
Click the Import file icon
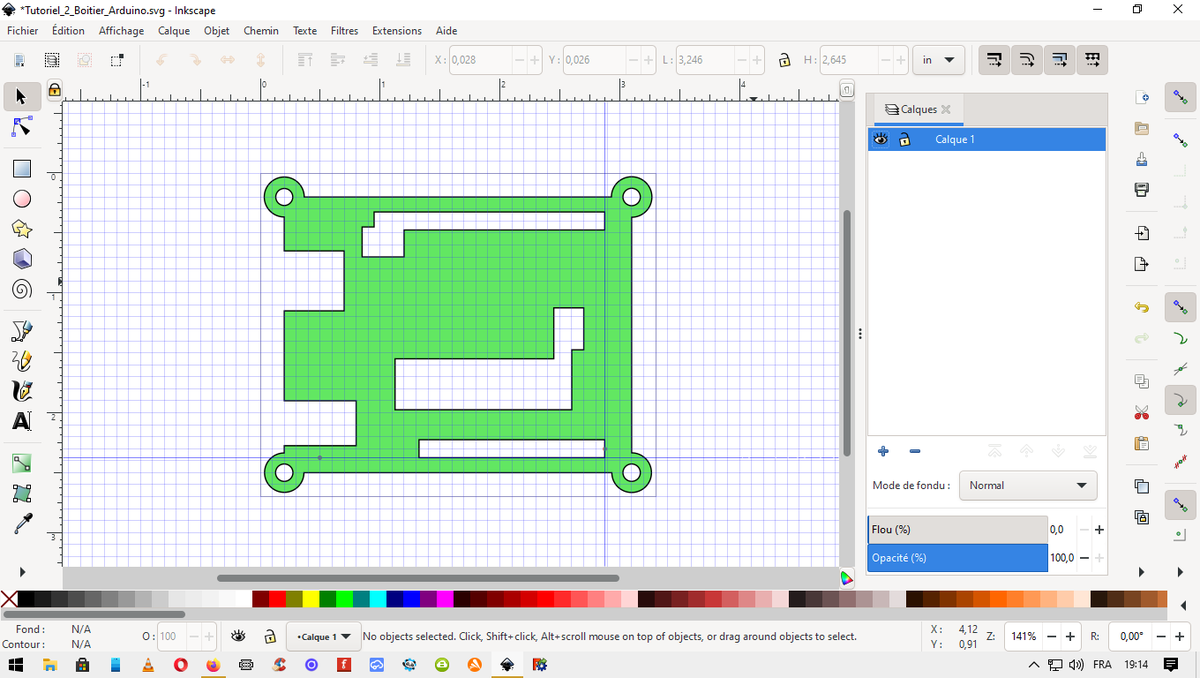pyautogui.click(x=1142, y=233)
